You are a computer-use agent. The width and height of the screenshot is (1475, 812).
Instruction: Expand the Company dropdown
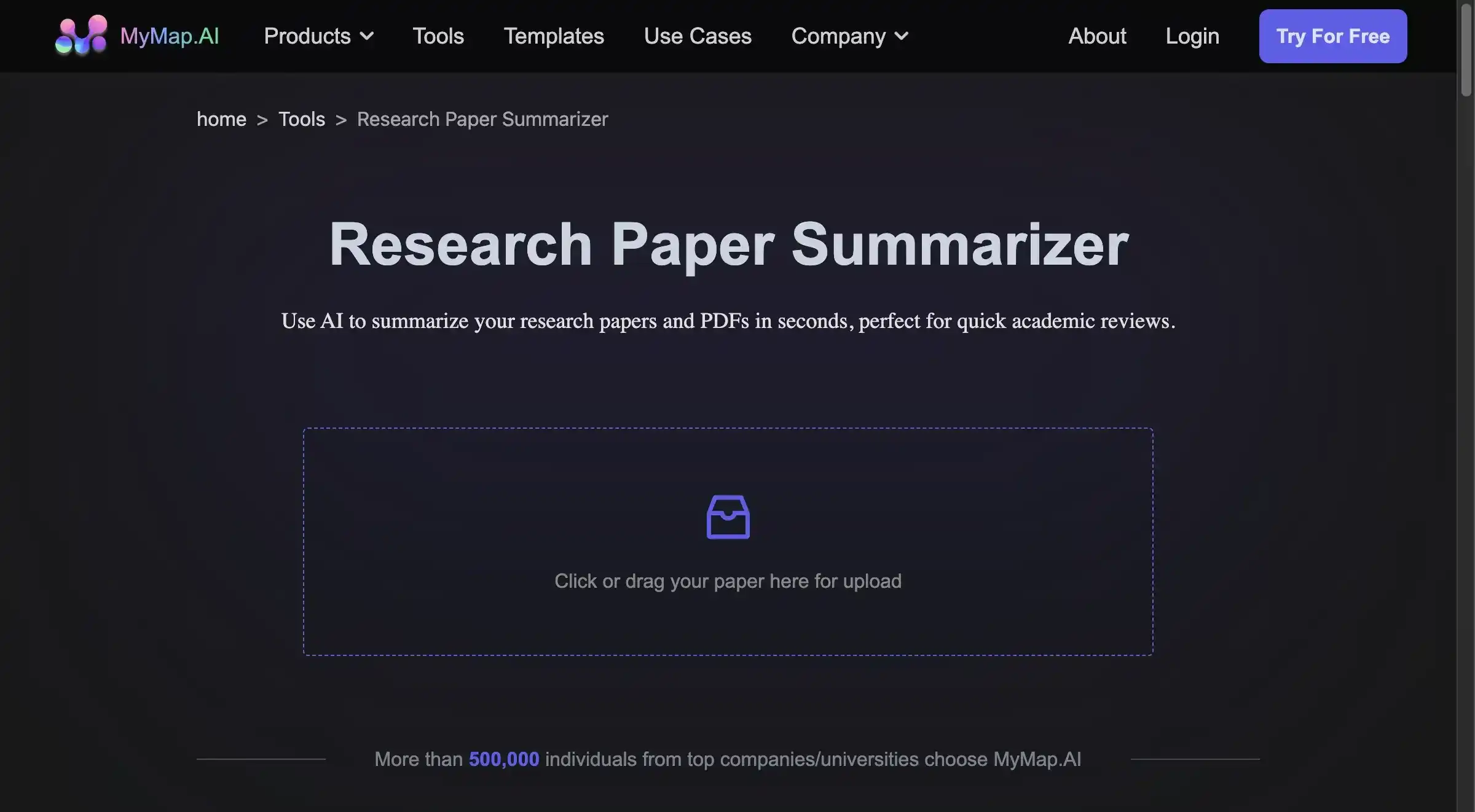point(849,36)
